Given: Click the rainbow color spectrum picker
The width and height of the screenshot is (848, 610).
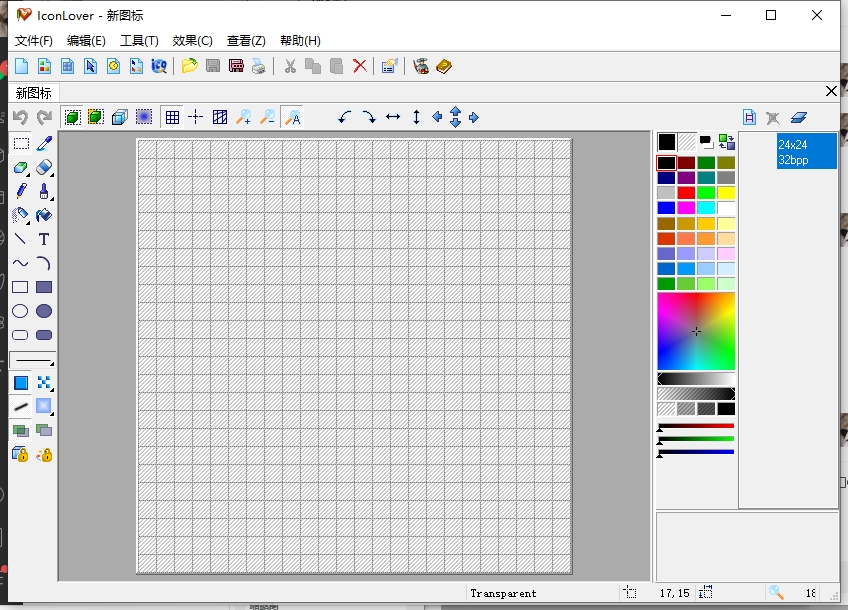Looking at the screenshot, I should [695, 331].
